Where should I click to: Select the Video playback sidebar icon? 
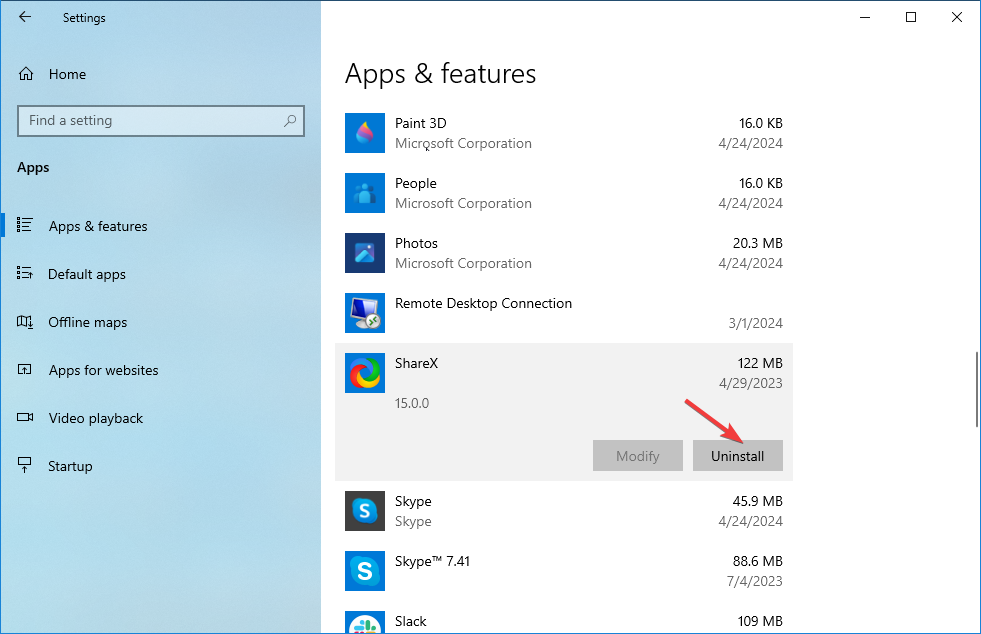point(24,417)
